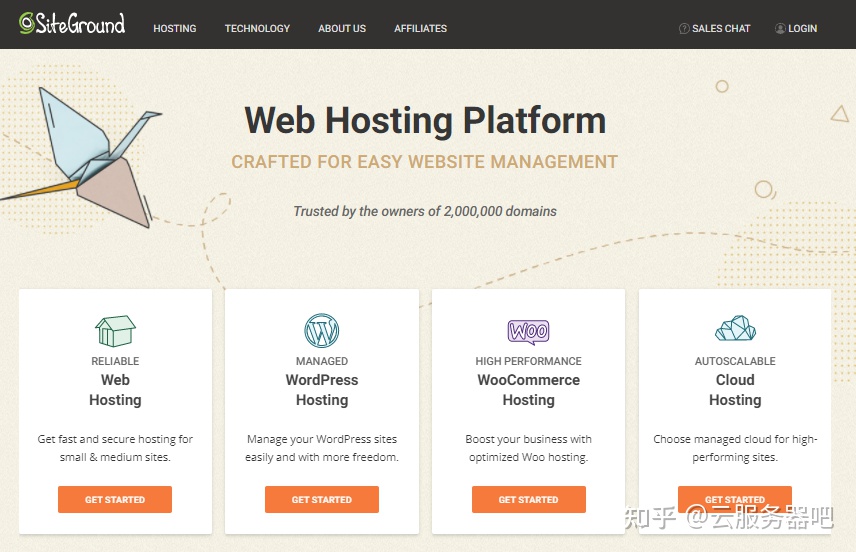Click the sales chat question mark icon
This screenshot has width=856, height=552.
[x=683, y=28]
